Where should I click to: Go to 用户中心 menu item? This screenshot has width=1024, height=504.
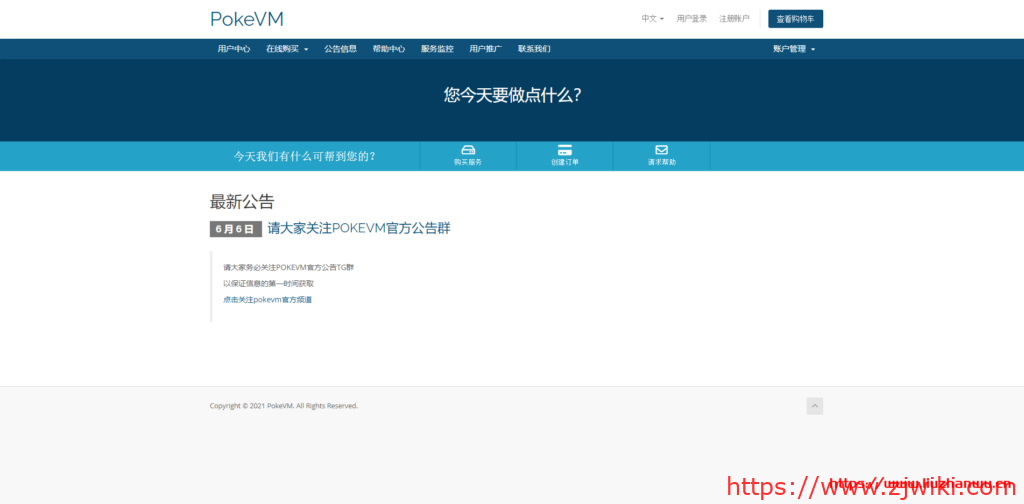click(234, 49)
